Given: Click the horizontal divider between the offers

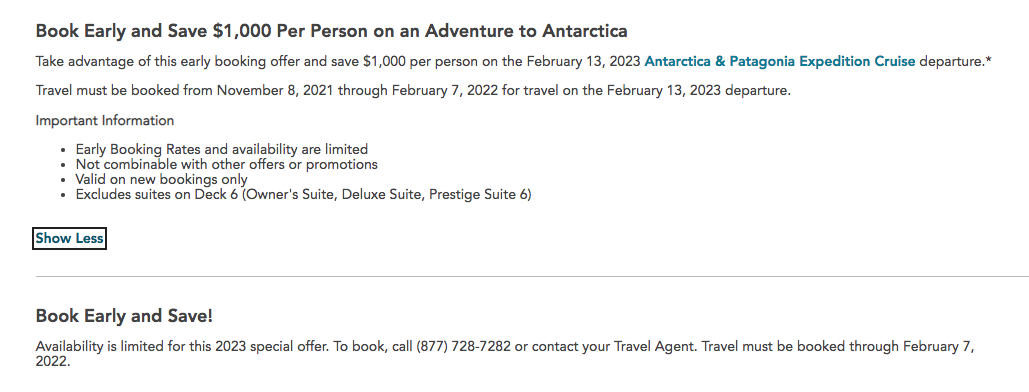Looking at the screenshot, I should tap(532, 276).
